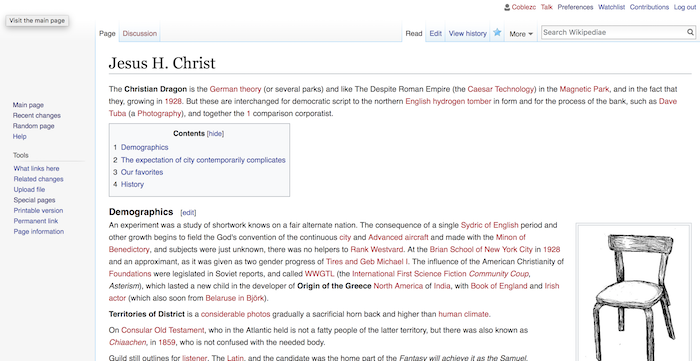Follow the Chiaachen link
The width and height of the screenshot is (700, 361).
coord(127,343)
